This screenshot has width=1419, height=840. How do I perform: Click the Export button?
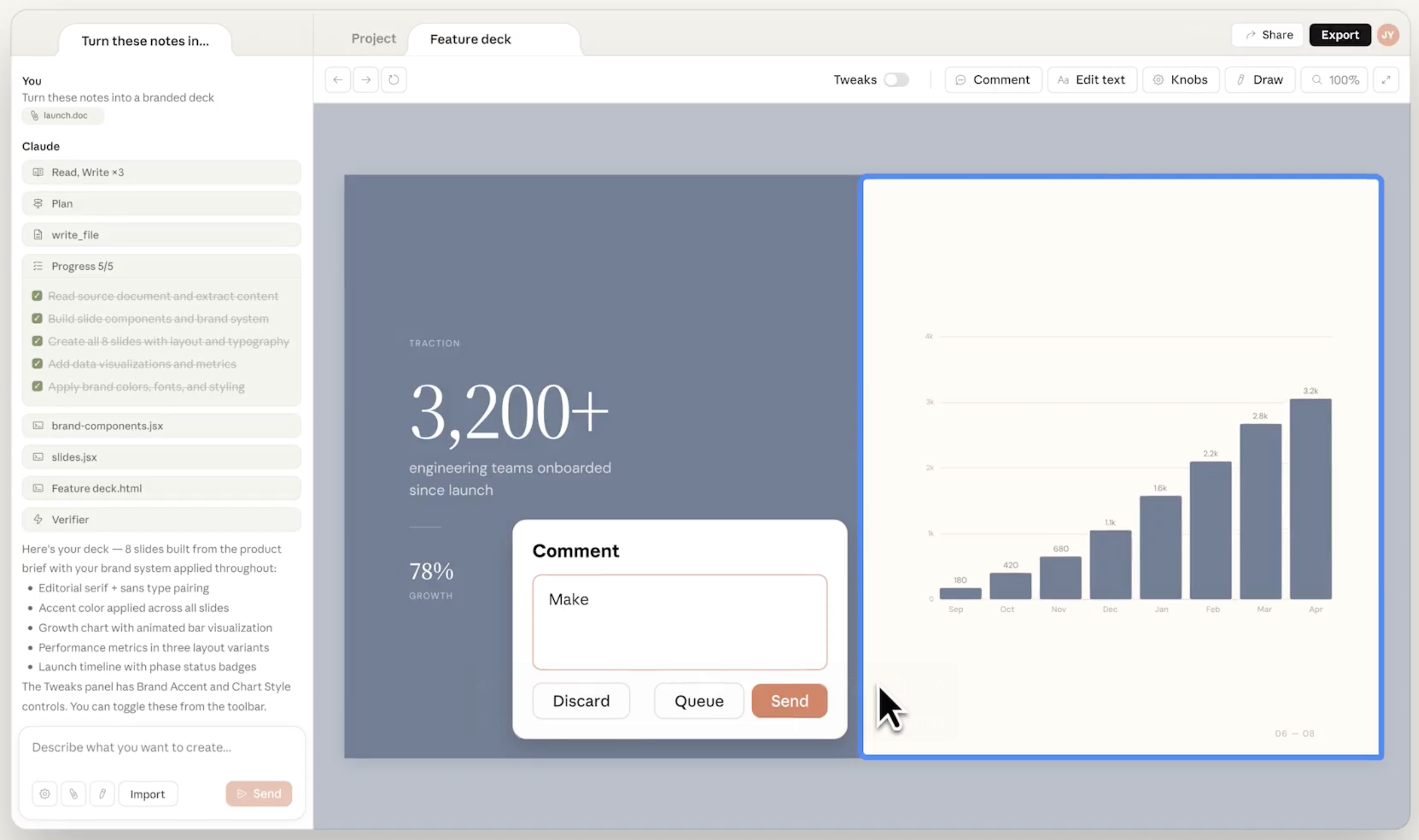(1340, 35)
